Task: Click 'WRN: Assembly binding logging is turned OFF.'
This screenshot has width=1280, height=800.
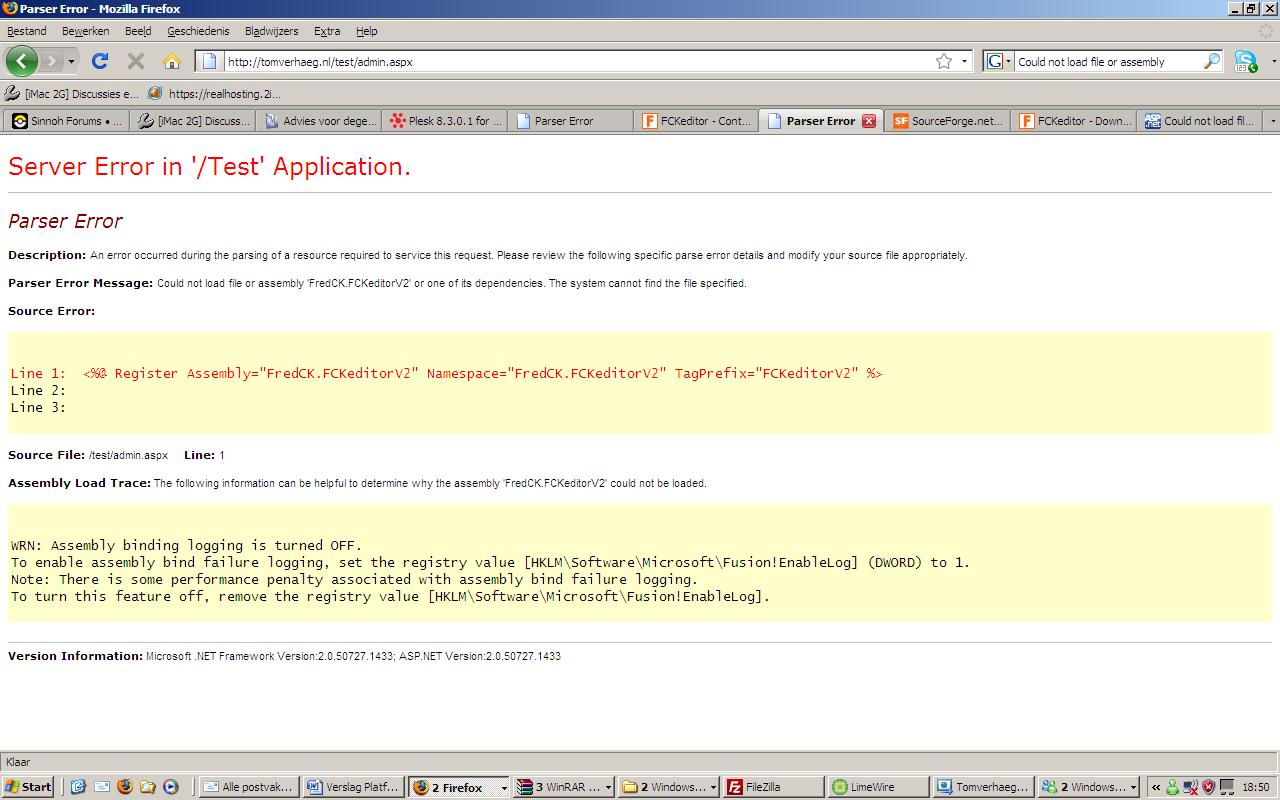Action: (186, 545)
